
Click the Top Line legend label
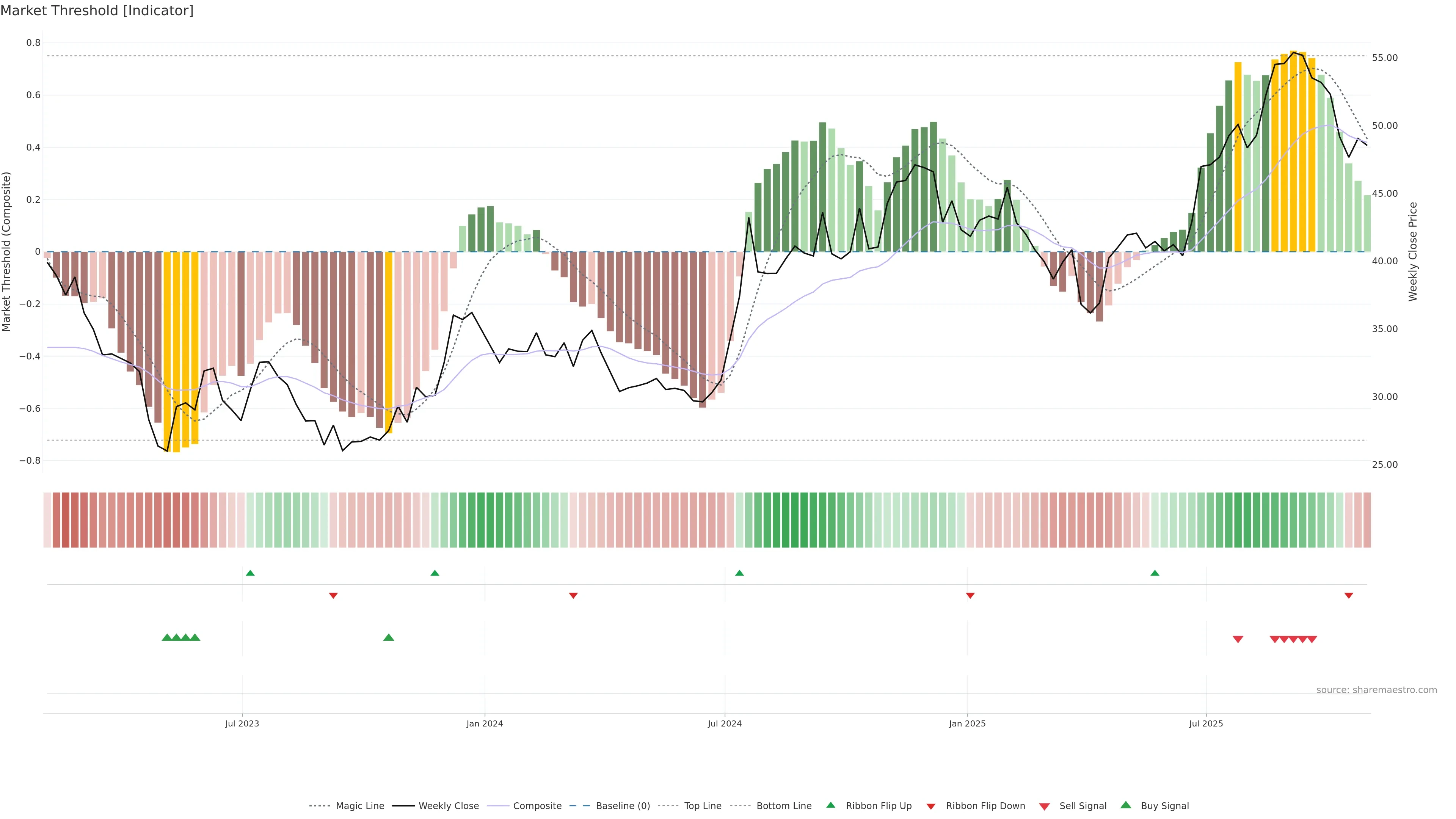tap(703, 805)
